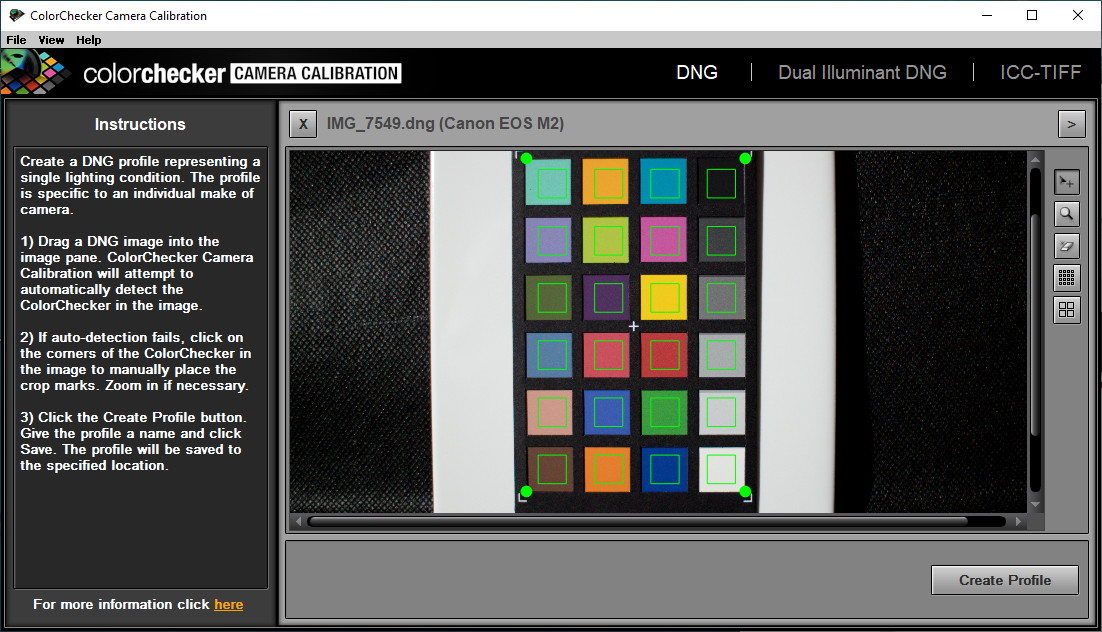
Task: Click the magenta patch on the chart
Action: [663, 240]
